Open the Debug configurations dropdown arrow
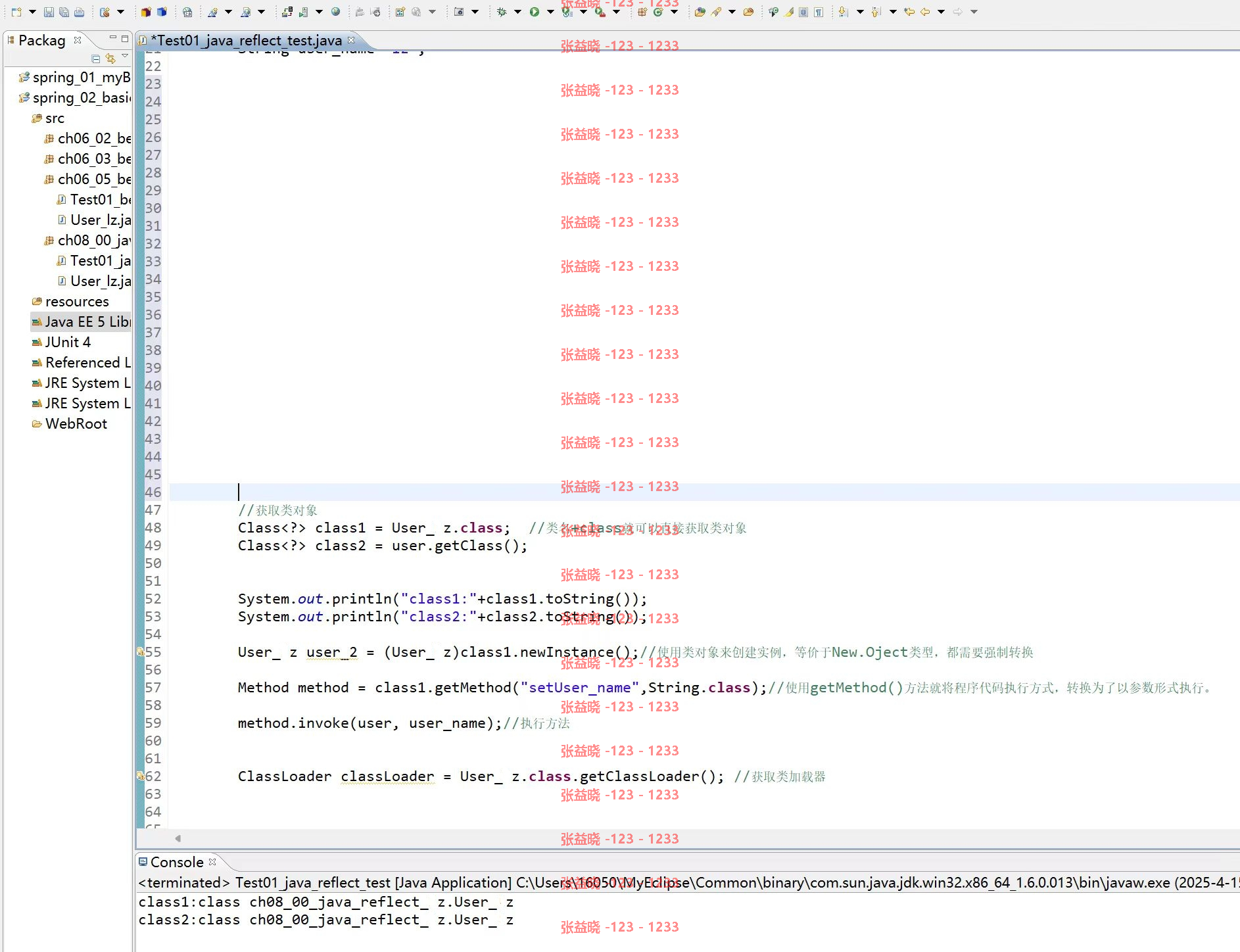 point(517,12)
